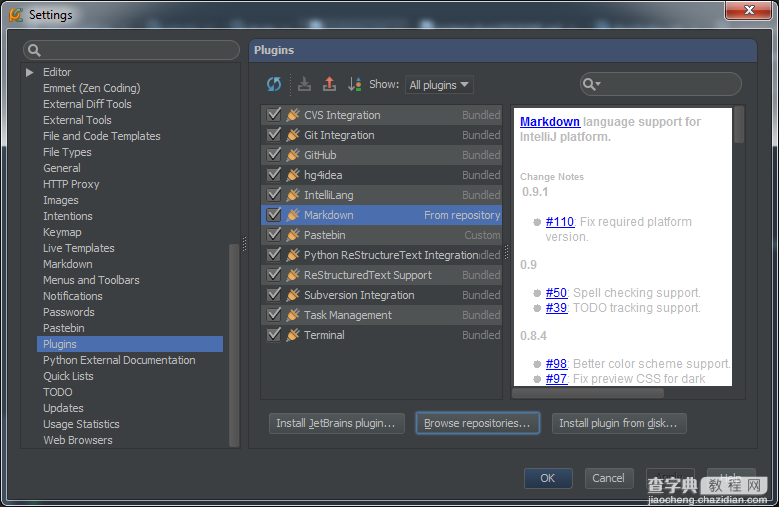Open Python External Documentation settings
This screenshot has height=507, width=779.
pos(119,360)
